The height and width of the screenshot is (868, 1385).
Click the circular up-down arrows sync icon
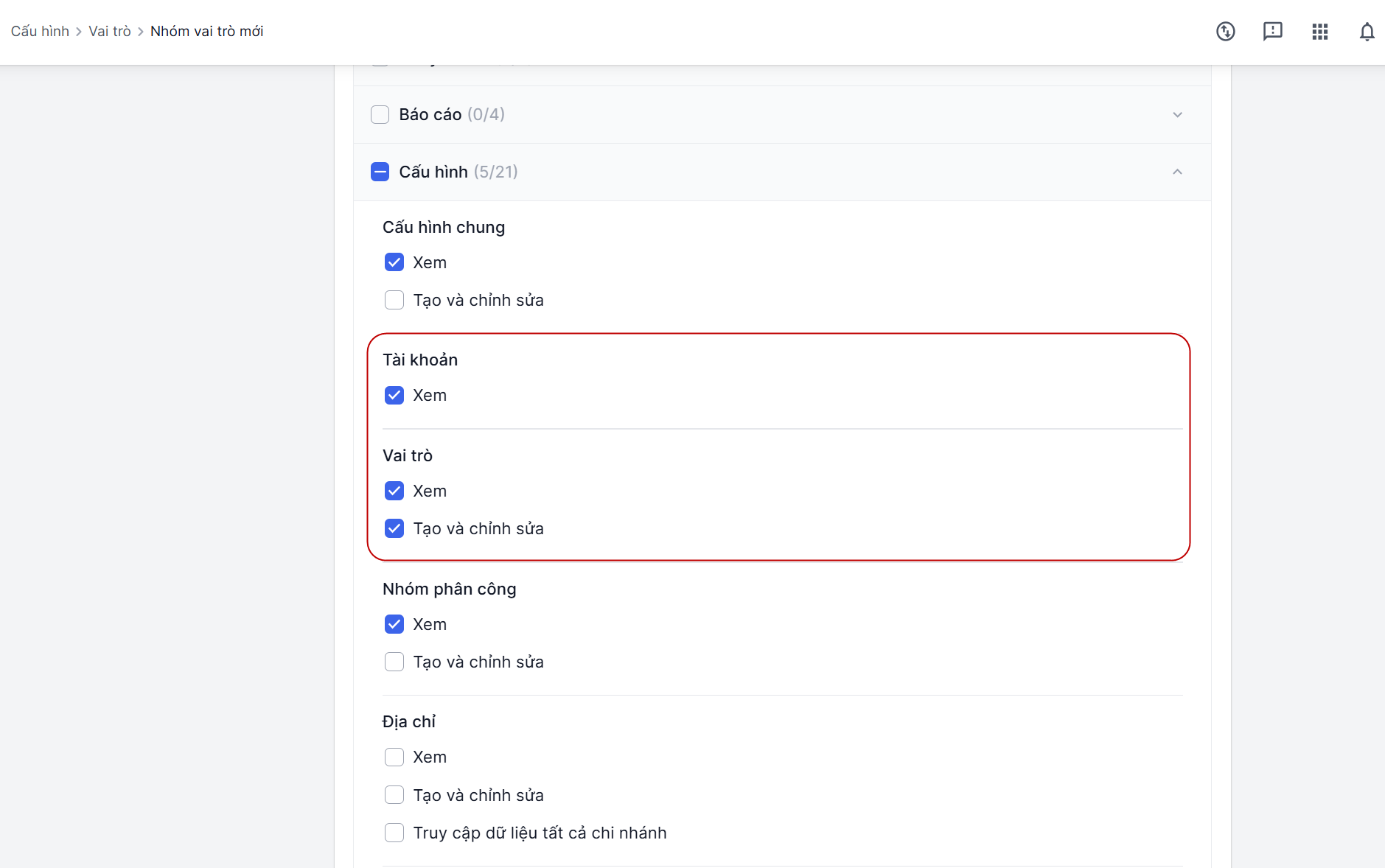(1225, 32)
